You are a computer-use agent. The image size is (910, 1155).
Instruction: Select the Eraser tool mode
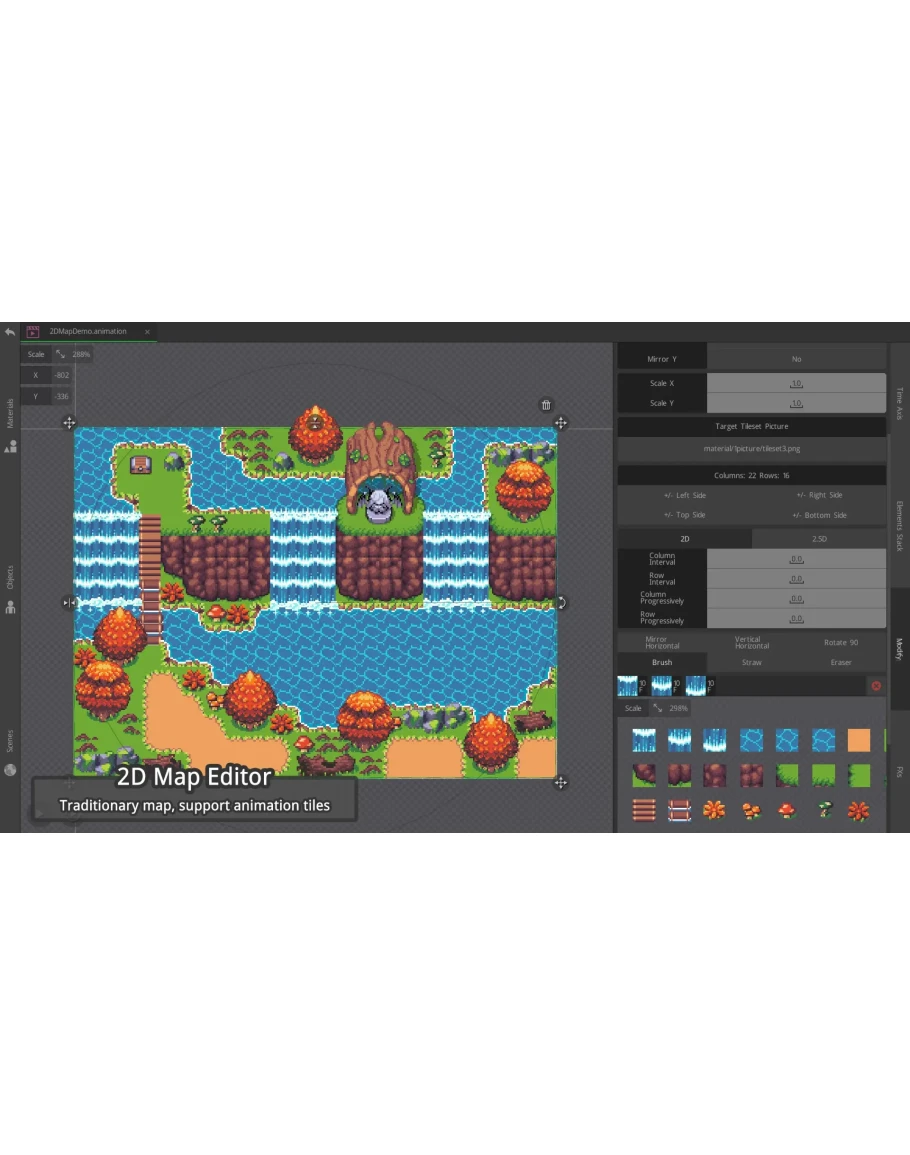[x=841, y=663]
